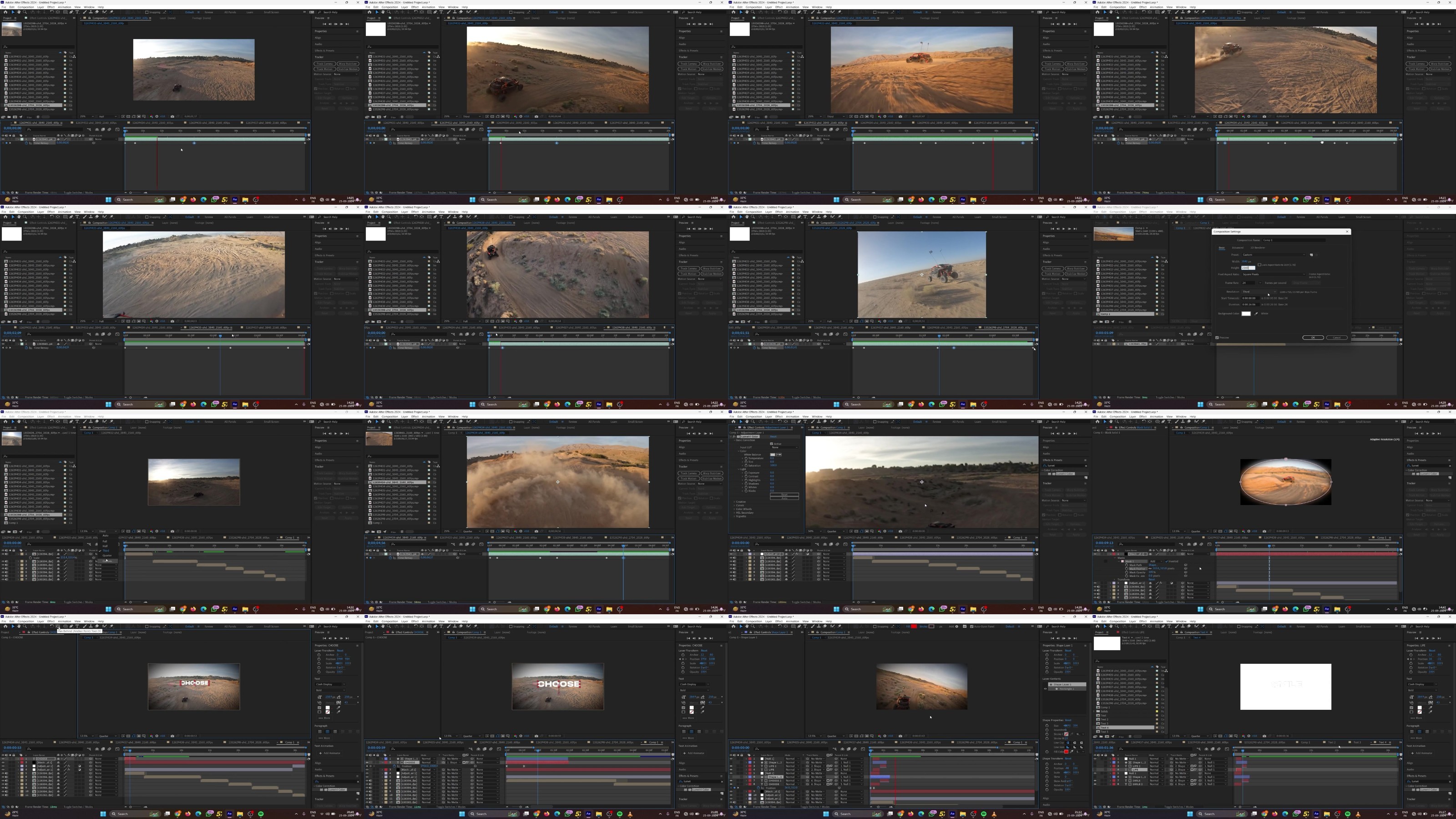
Task: Open Input LUT dropdown in Lumetri Color
Action: click(x=785, y=448)
